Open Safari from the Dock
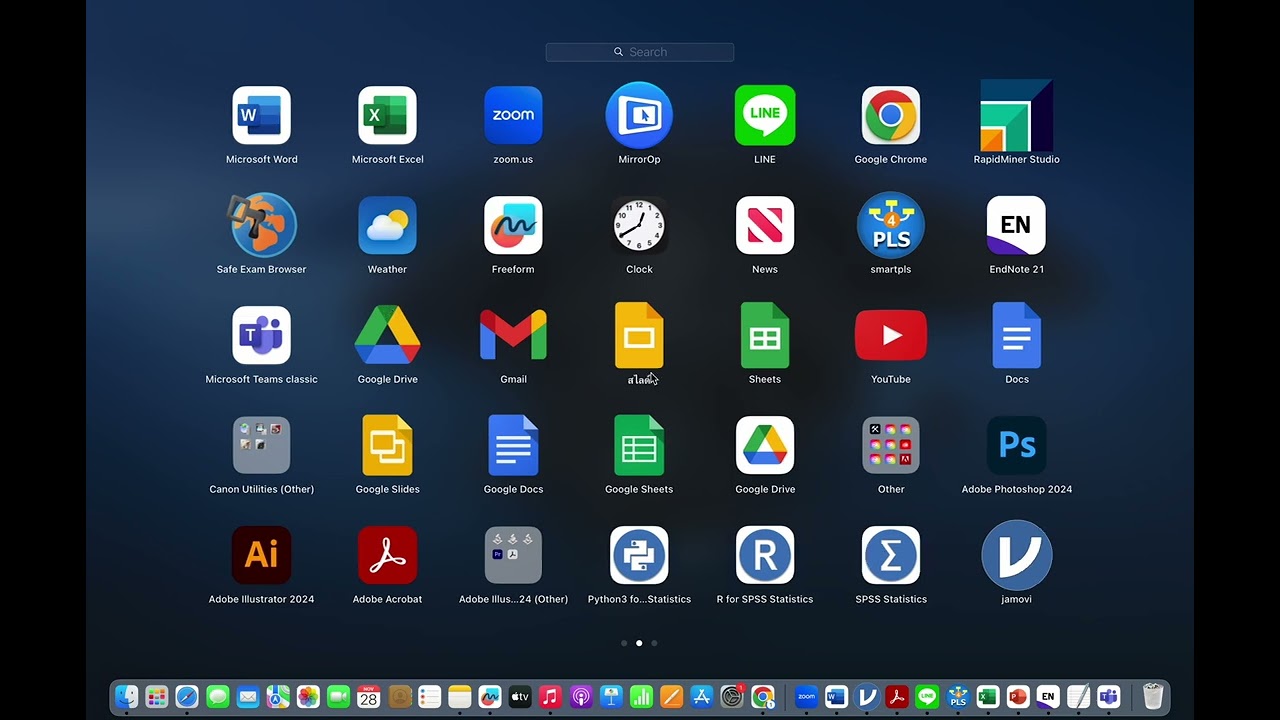1280x720 pixels. click(187, 697)
